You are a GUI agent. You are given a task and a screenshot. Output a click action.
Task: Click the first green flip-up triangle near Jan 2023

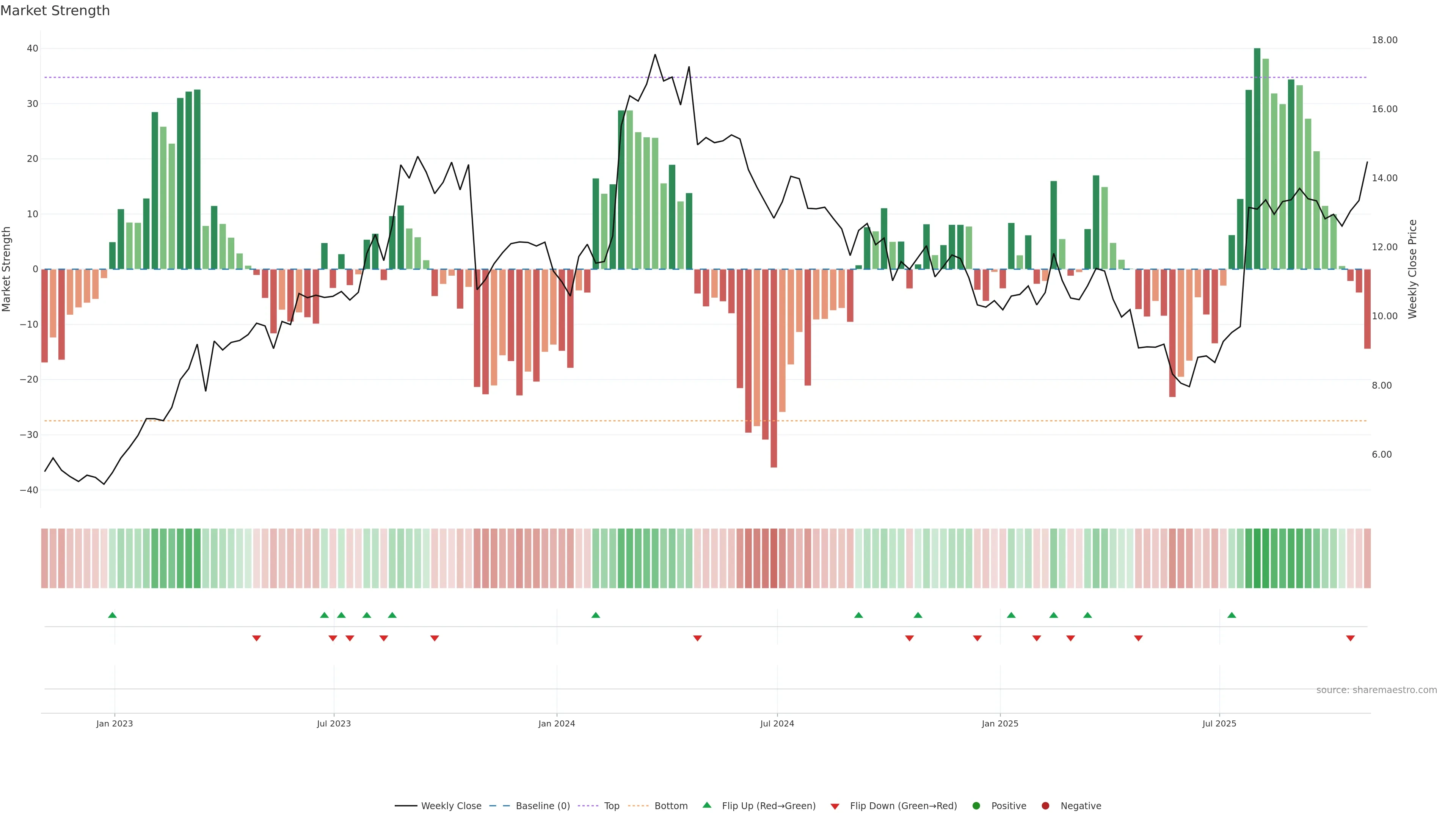pos(113,615)
